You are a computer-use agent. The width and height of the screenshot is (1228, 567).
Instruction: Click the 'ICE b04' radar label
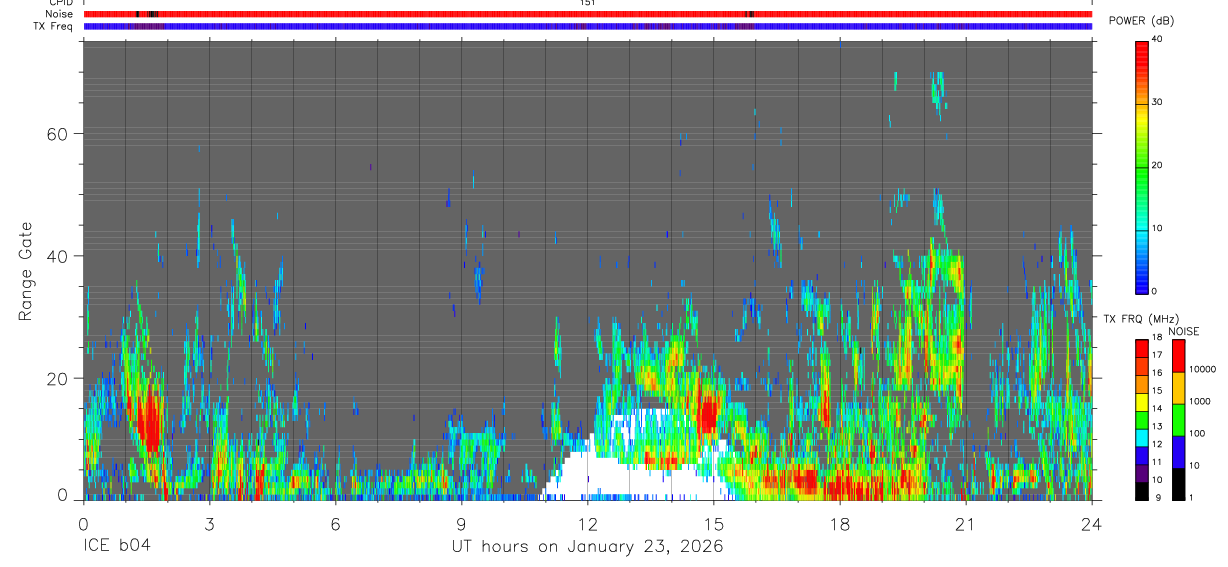point(118,547)
